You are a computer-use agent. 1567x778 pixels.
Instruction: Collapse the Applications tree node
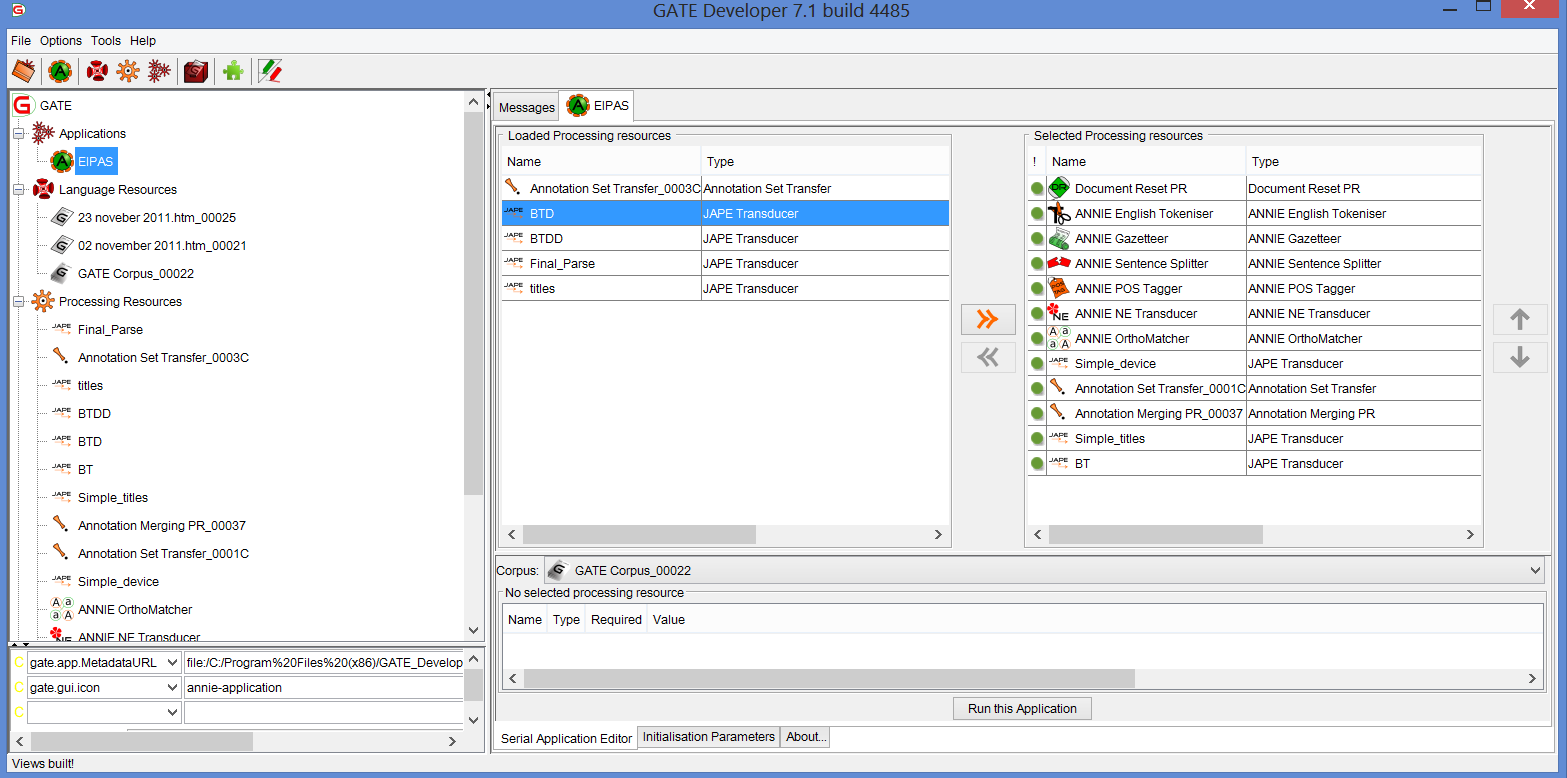tap(19, 133)
